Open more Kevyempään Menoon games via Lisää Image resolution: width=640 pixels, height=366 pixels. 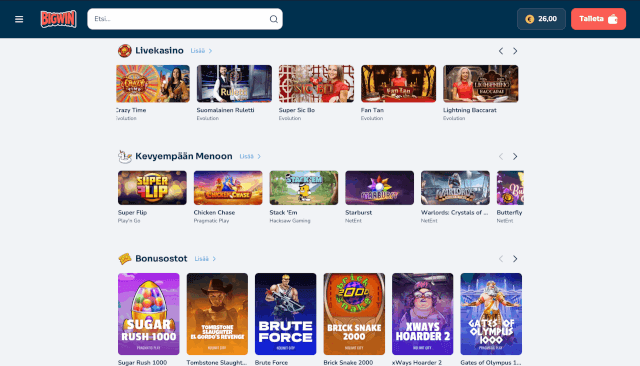pos(250,156)
